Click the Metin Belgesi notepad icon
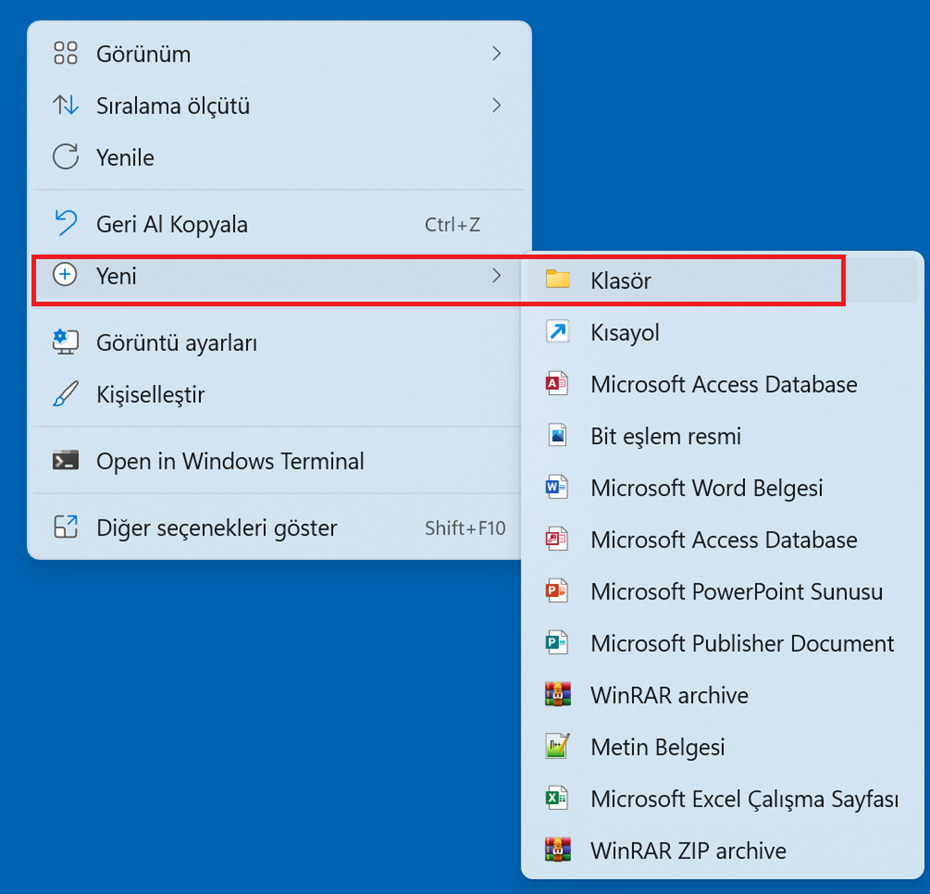930x894 pixels. point(558,746)
